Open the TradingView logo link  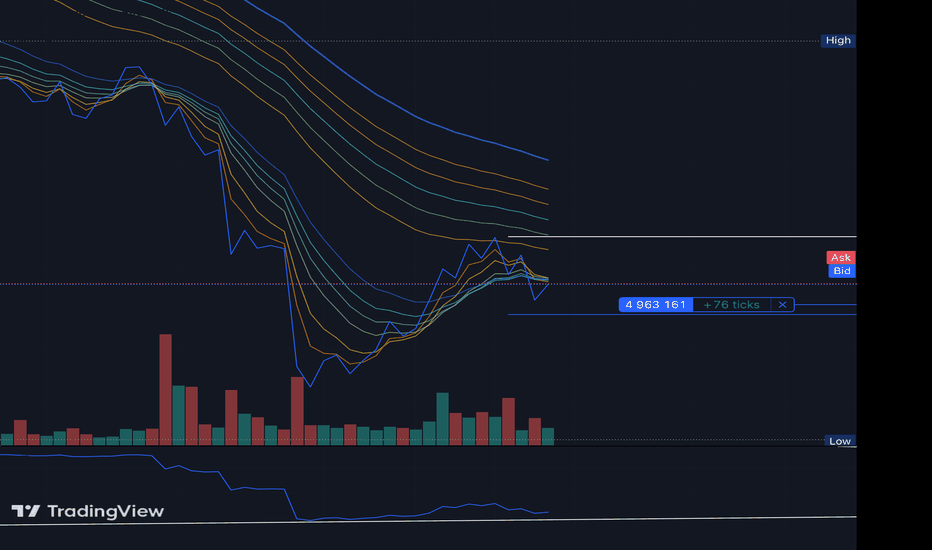coord(87,511)
